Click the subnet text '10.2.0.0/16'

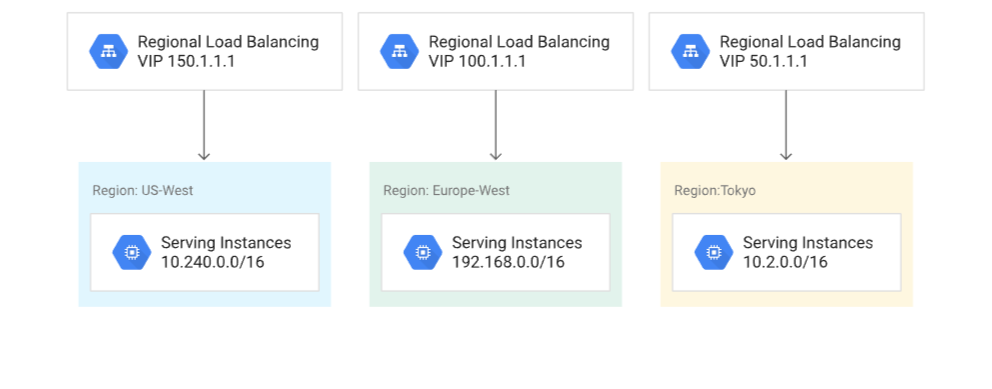click(785, 262)
